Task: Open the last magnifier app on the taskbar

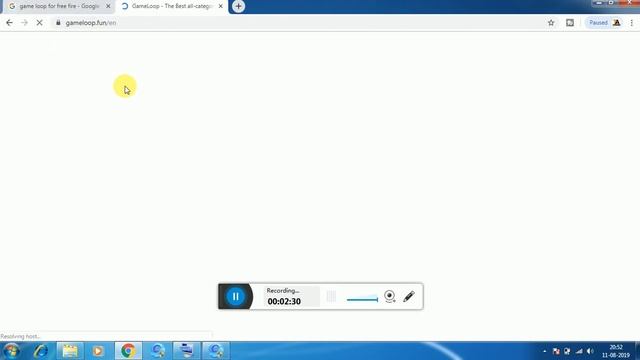Action: click(x=216, y=351)
